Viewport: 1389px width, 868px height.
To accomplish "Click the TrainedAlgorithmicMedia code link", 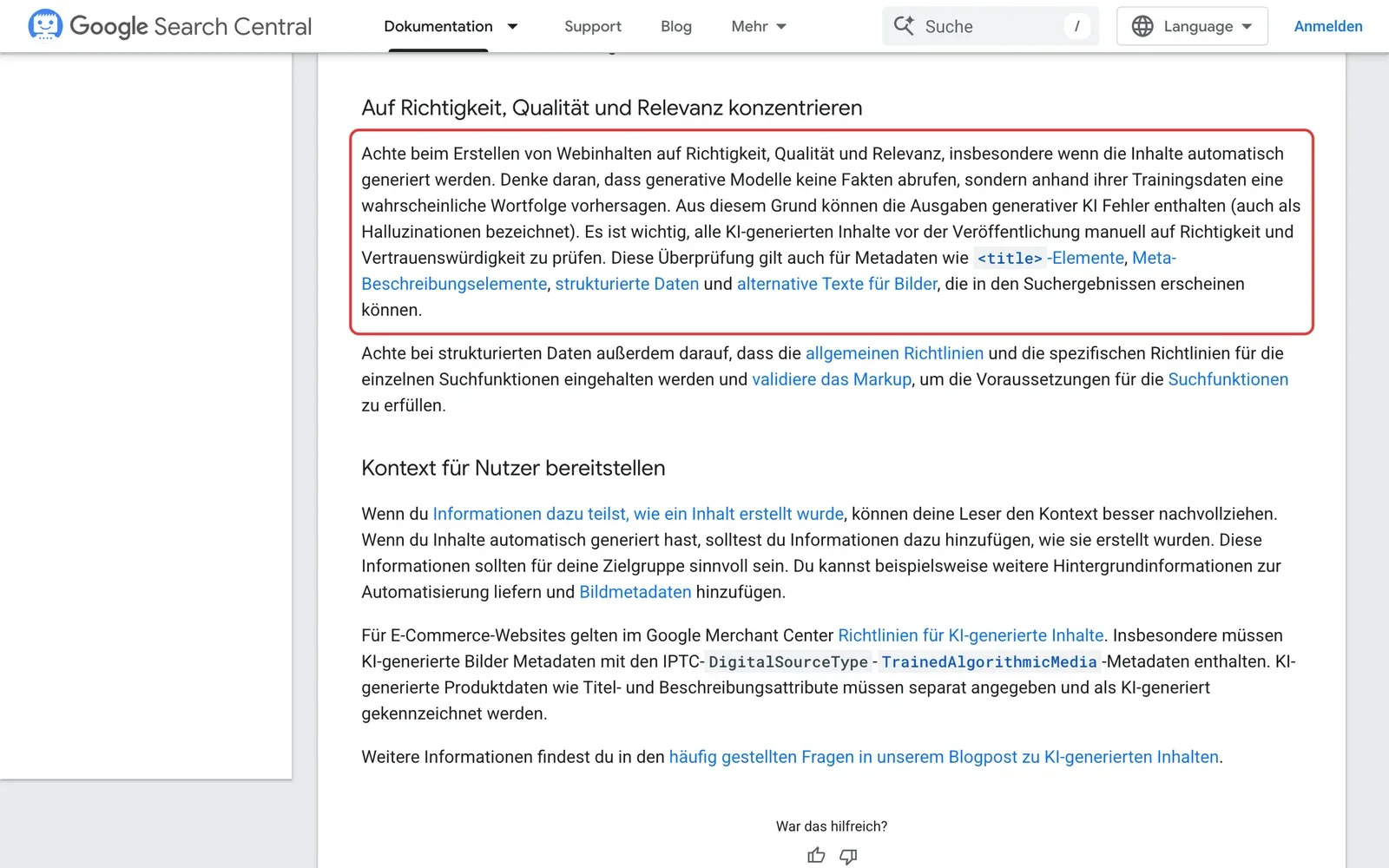I will pos(989,662).
